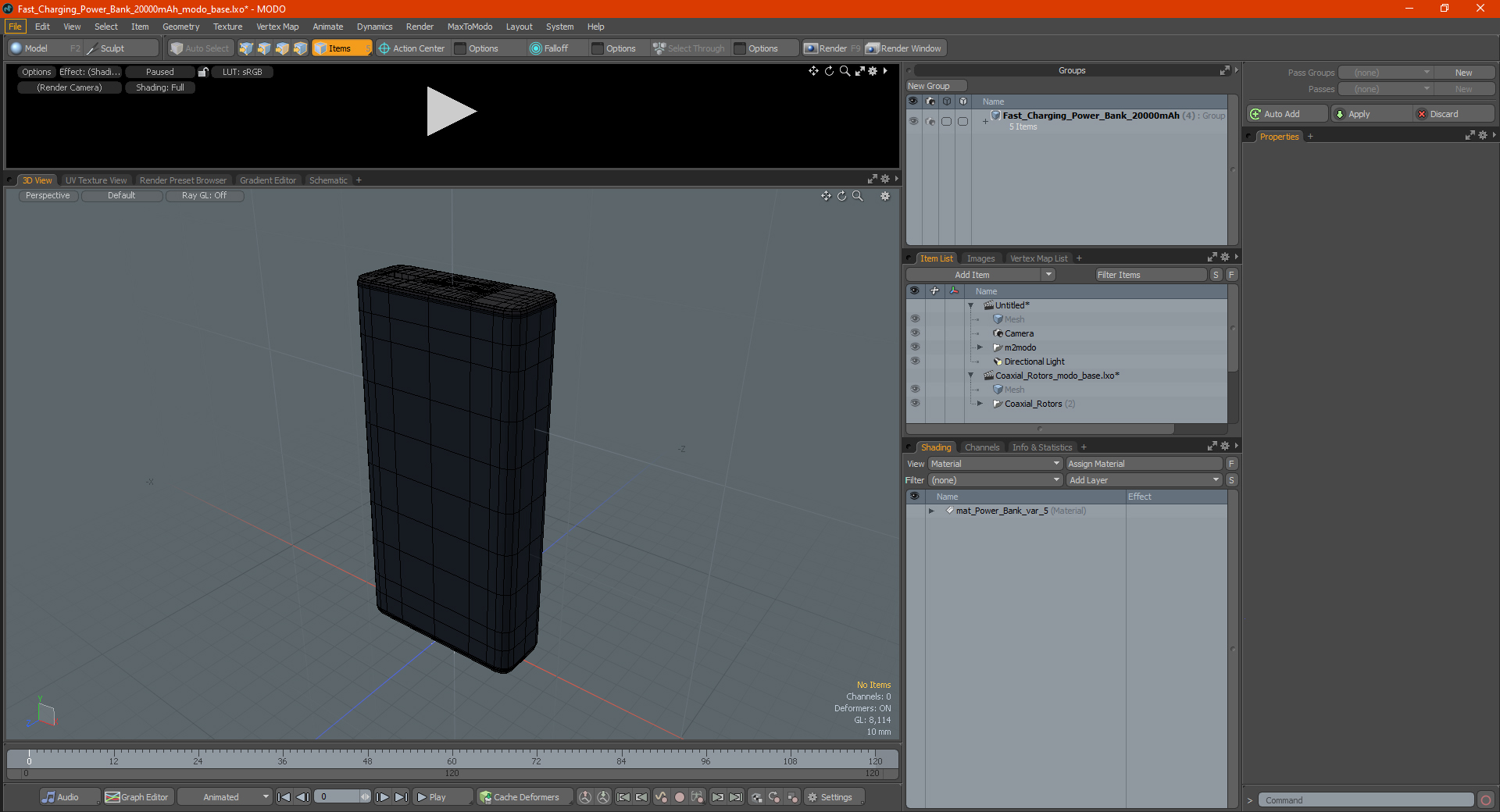This screenshot has height=812, width=1500.
Task: Open the MaxToModo menu
Action: (x=470, y=27)
